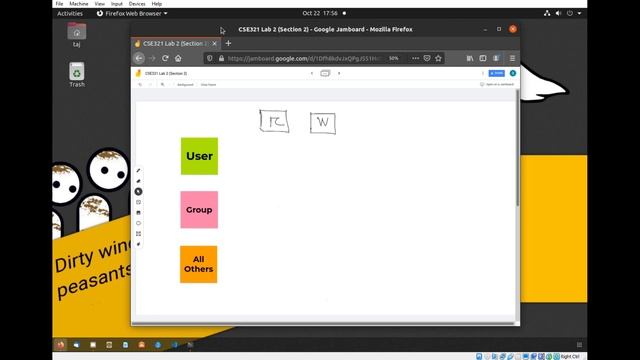
Task: Open the Trash desktop icon
Action: [x=77, y=75]
